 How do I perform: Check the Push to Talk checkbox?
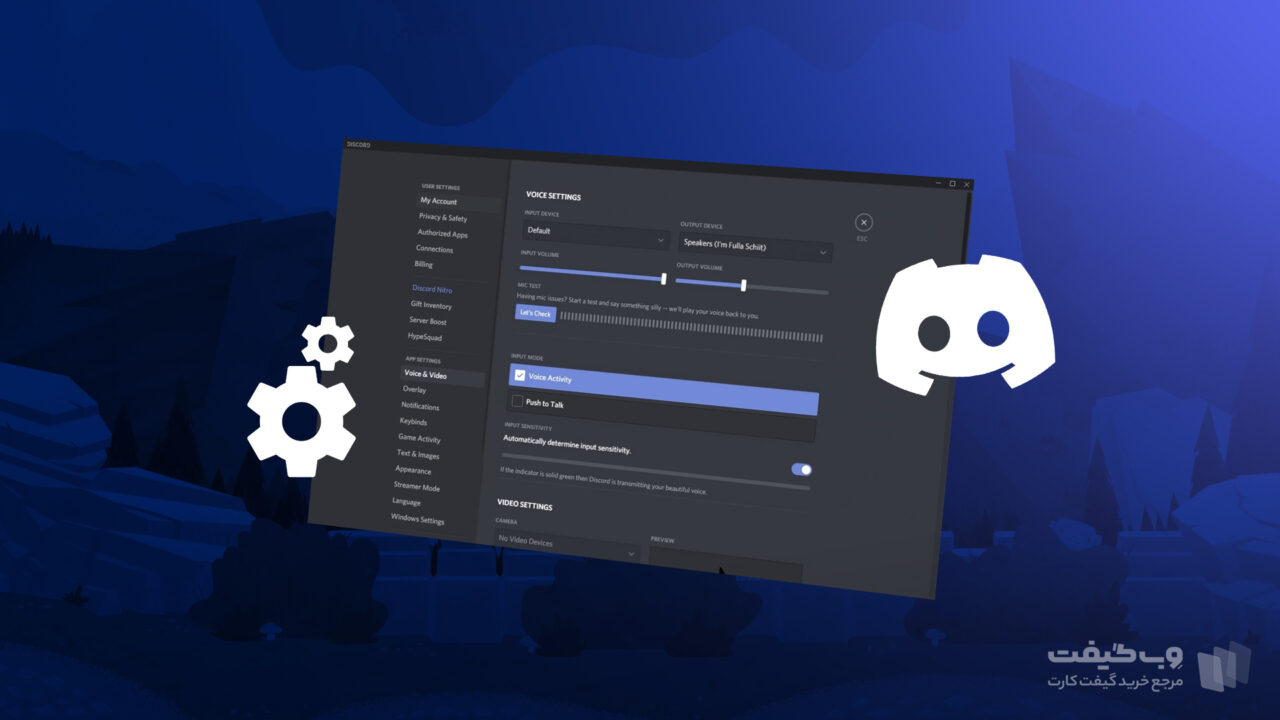click(x=517, y=402)
